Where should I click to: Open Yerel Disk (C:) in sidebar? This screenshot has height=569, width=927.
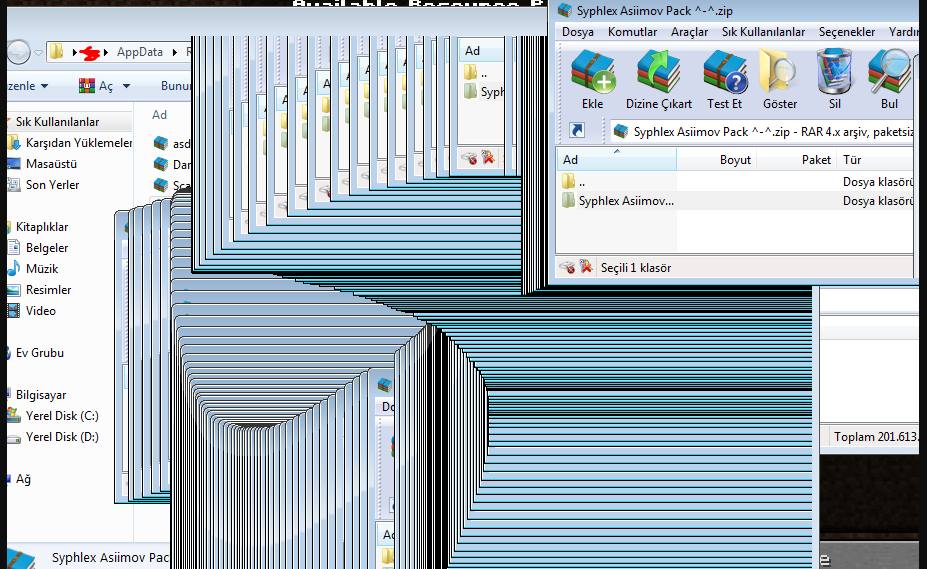62,416
